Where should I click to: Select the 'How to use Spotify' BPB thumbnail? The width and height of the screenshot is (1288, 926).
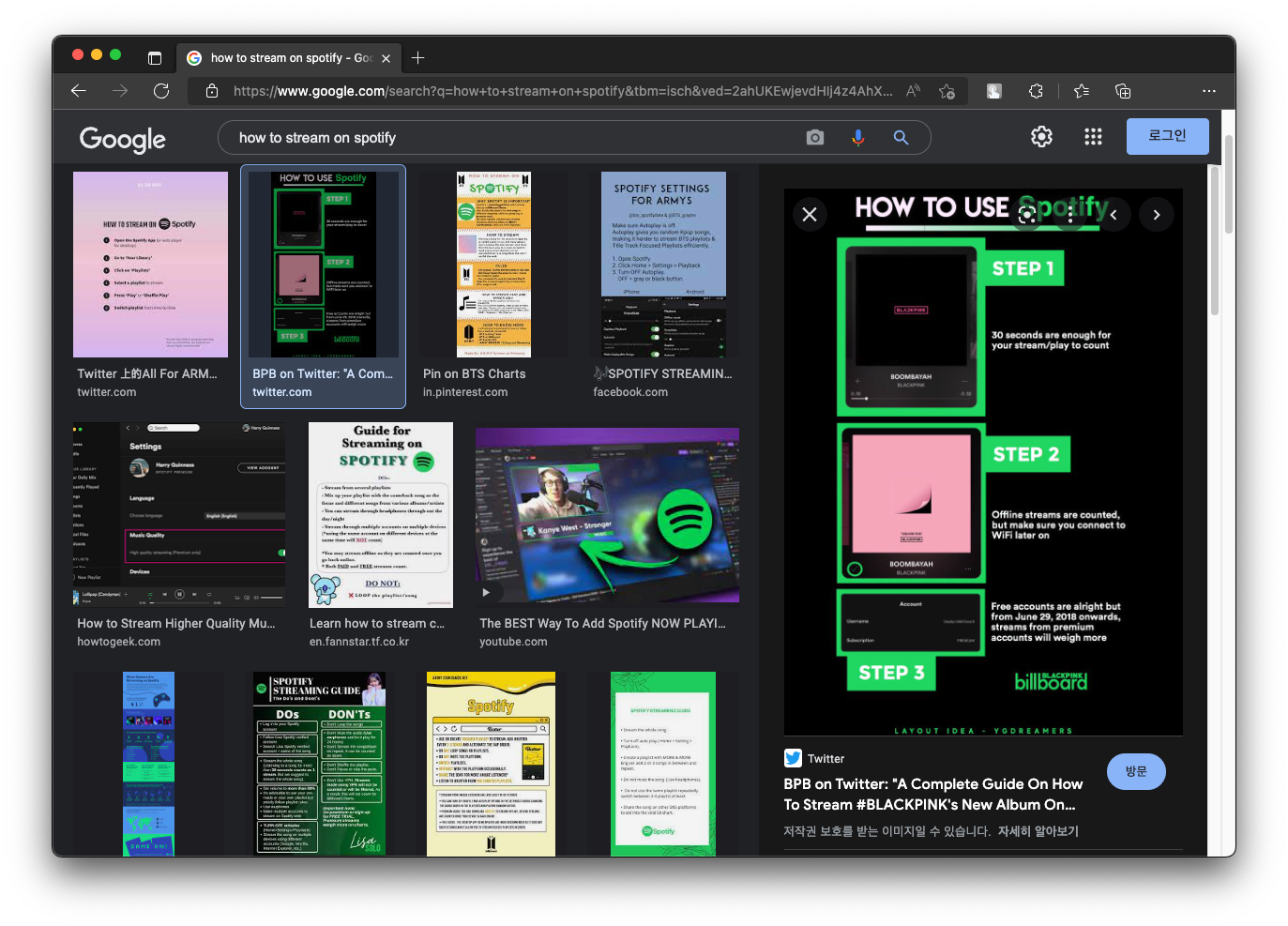[x=324, y=265]
